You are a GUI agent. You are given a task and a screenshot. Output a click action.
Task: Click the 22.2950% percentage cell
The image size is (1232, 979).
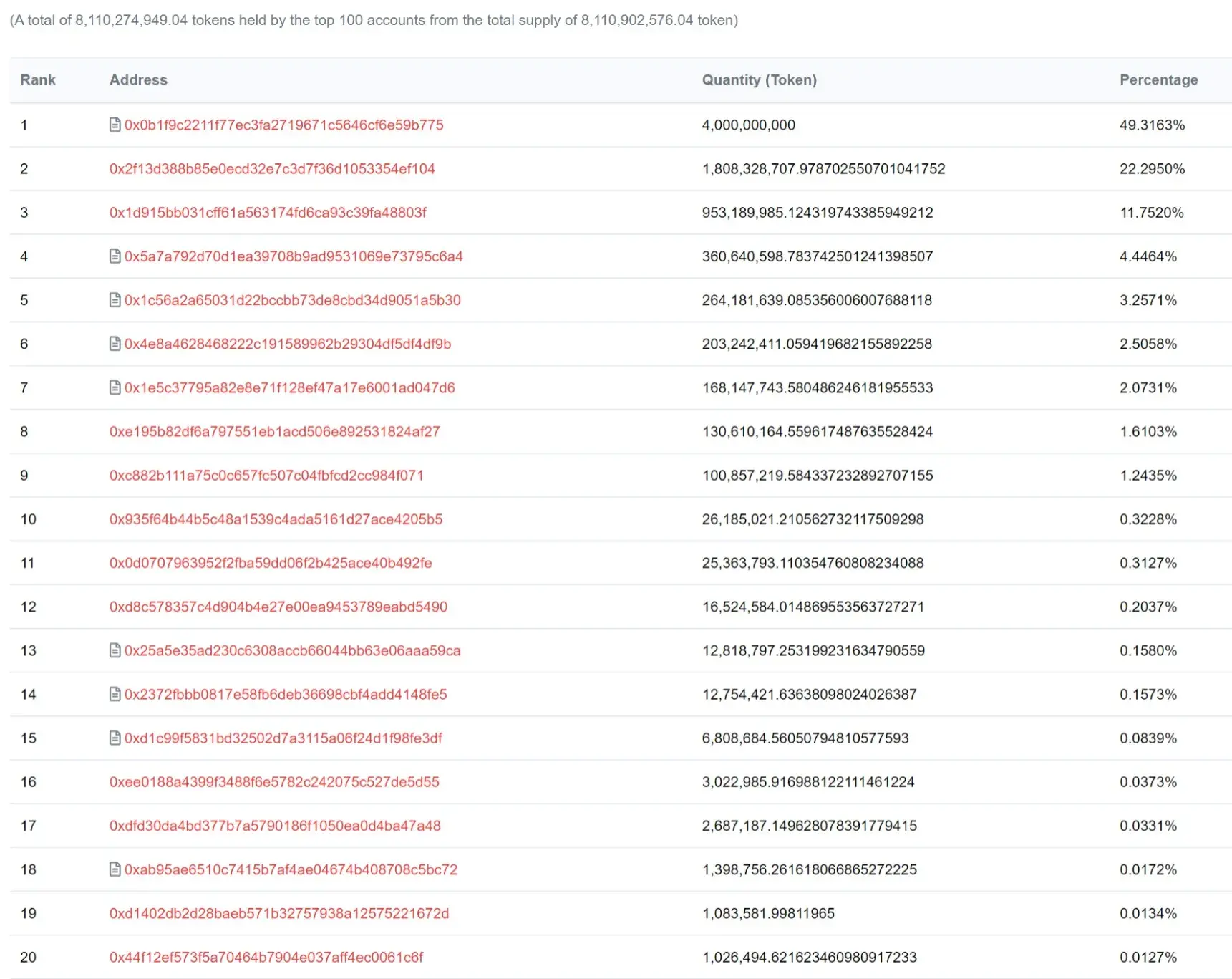[1153, 169]
